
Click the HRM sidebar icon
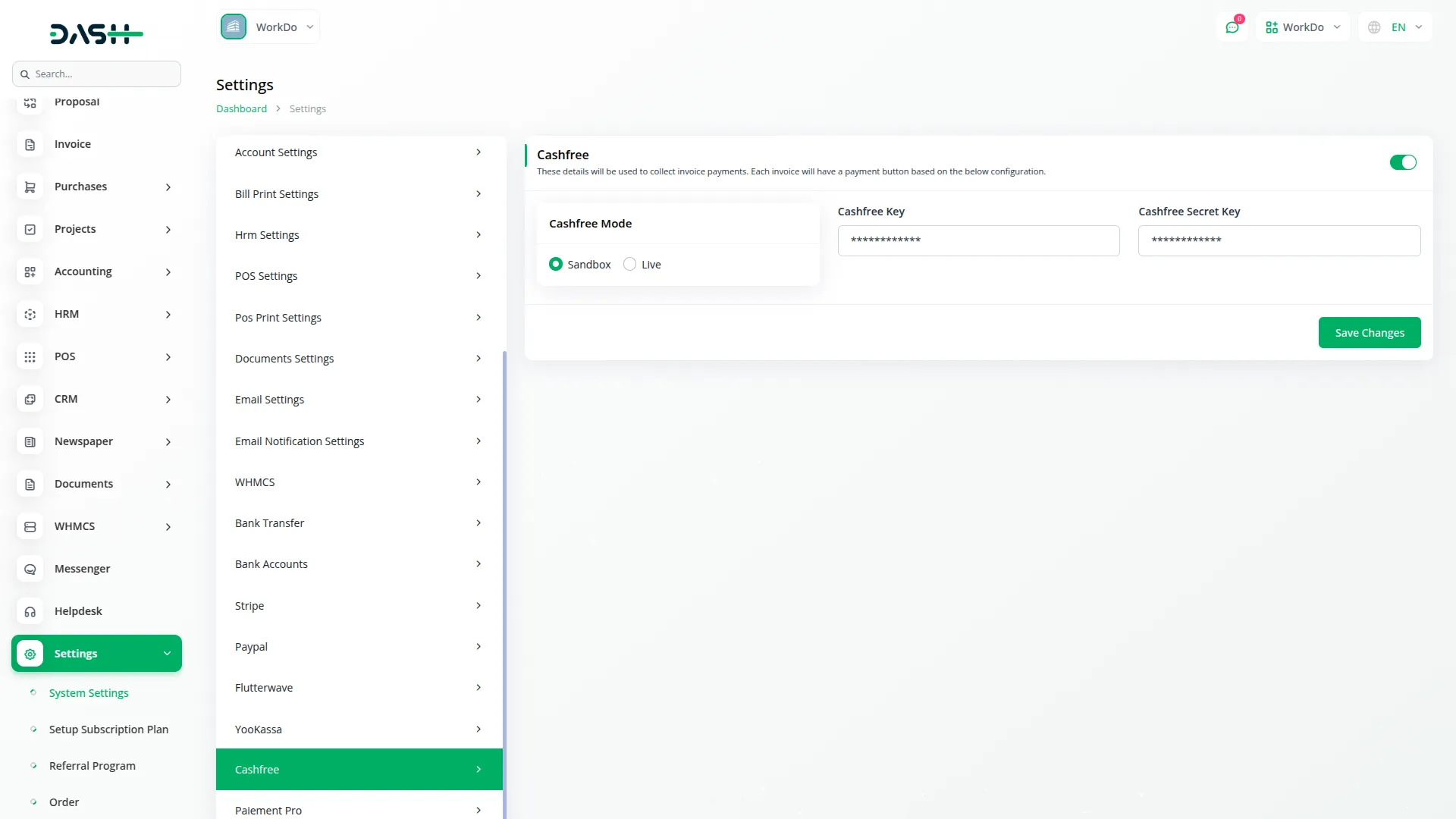tap(30, 314)
